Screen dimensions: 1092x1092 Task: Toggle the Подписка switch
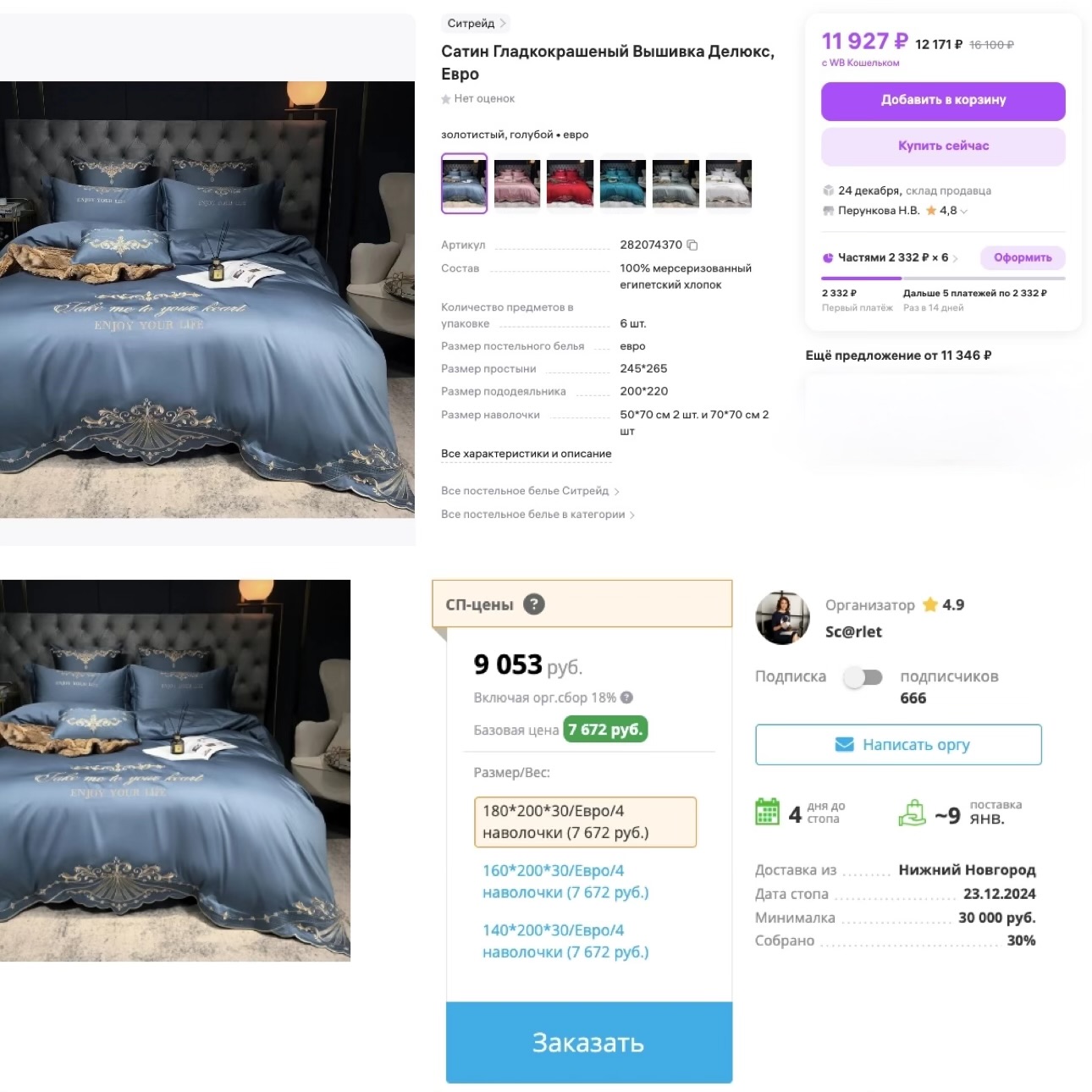click(x=863, y=677)
